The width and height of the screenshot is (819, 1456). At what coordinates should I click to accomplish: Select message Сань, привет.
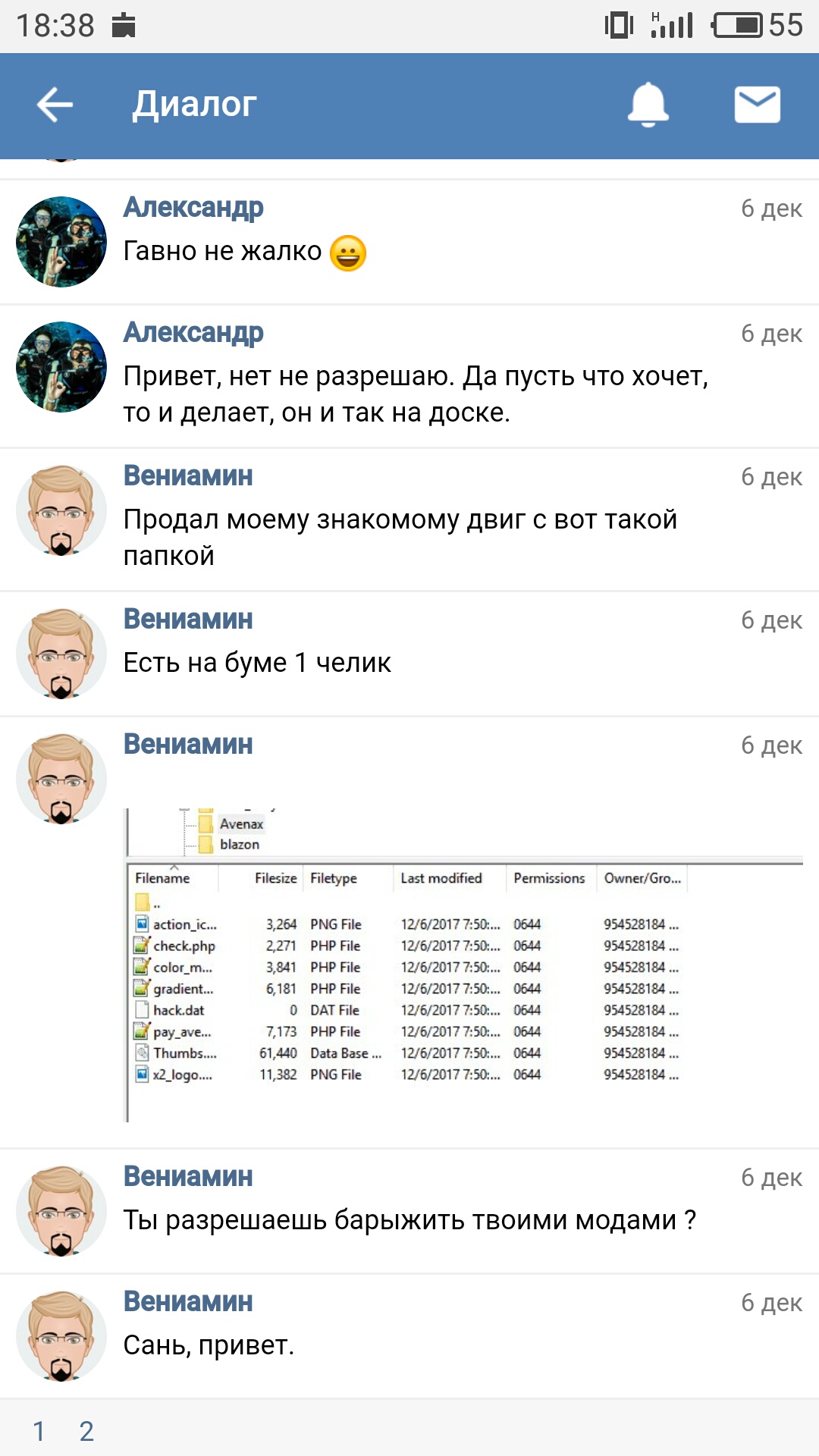pos(209,1345)
